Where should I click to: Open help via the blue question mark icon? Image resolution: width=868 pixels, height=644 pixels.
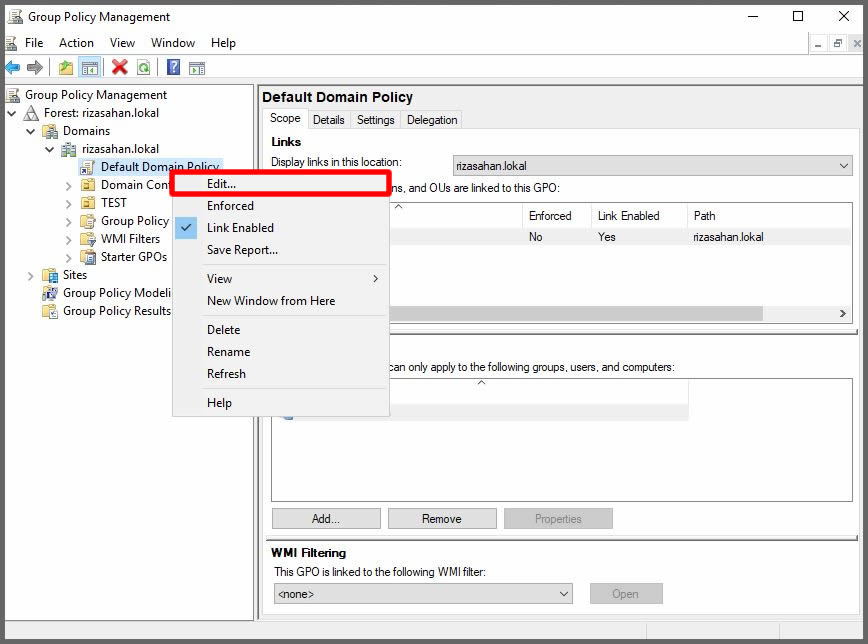click(173, 68)
